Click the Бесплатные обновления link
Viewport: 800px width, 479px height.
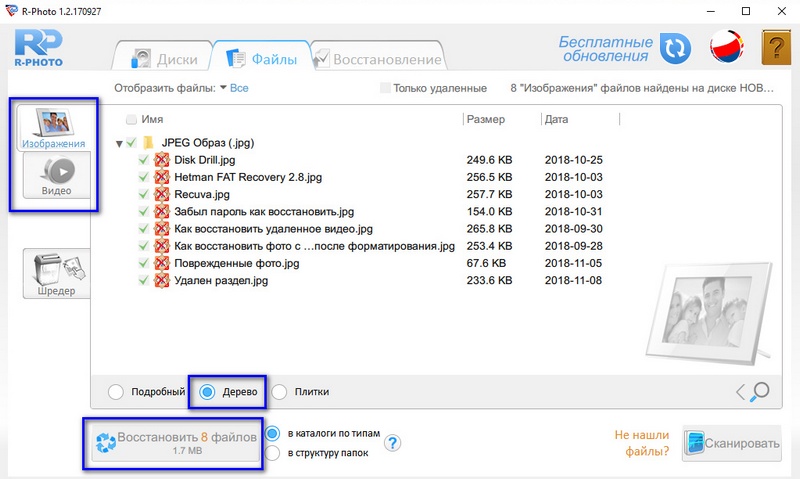pos(606,49)
